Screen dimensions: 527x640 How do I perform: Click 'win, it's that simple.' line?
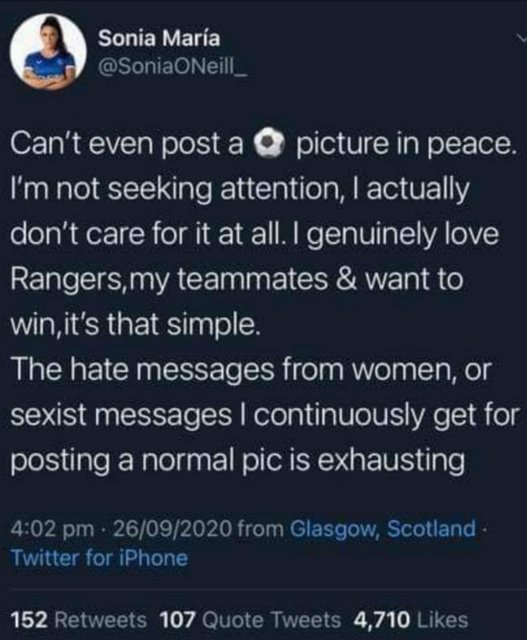pos(135,325)
